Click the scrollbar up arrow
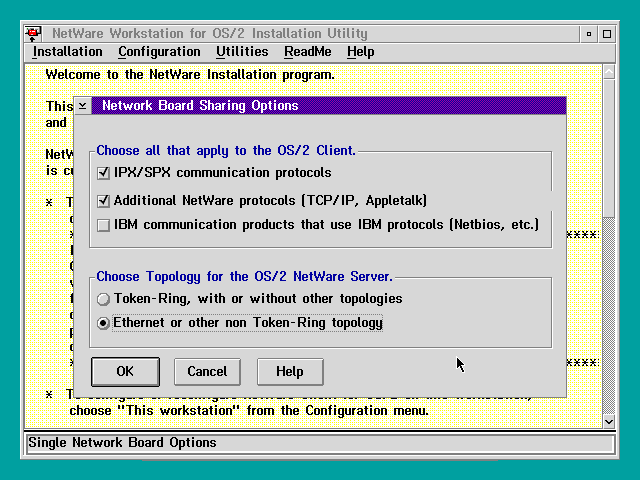This screenshot has height=480, width=640. [609, 72]
